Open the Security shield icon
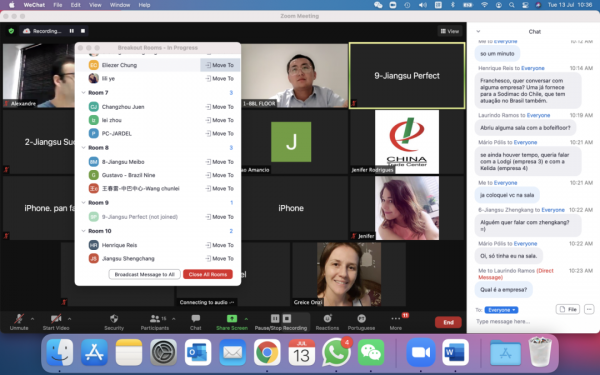 tap(114, 318)
